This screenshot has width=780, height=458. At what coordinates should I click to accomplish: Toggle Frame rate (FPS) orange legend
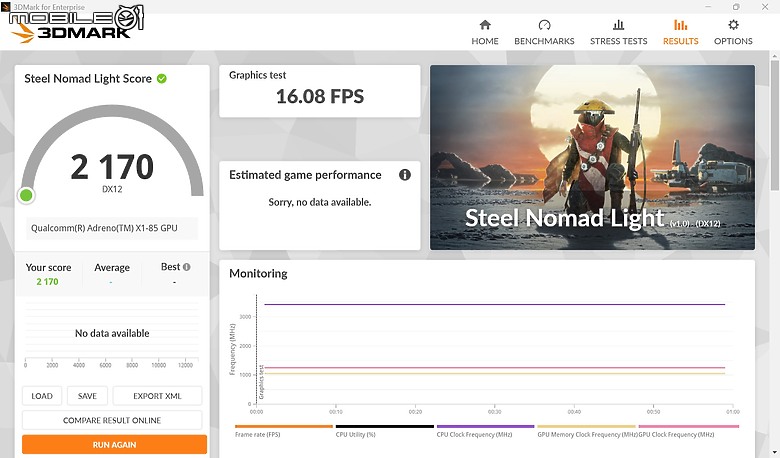point(284,431)
